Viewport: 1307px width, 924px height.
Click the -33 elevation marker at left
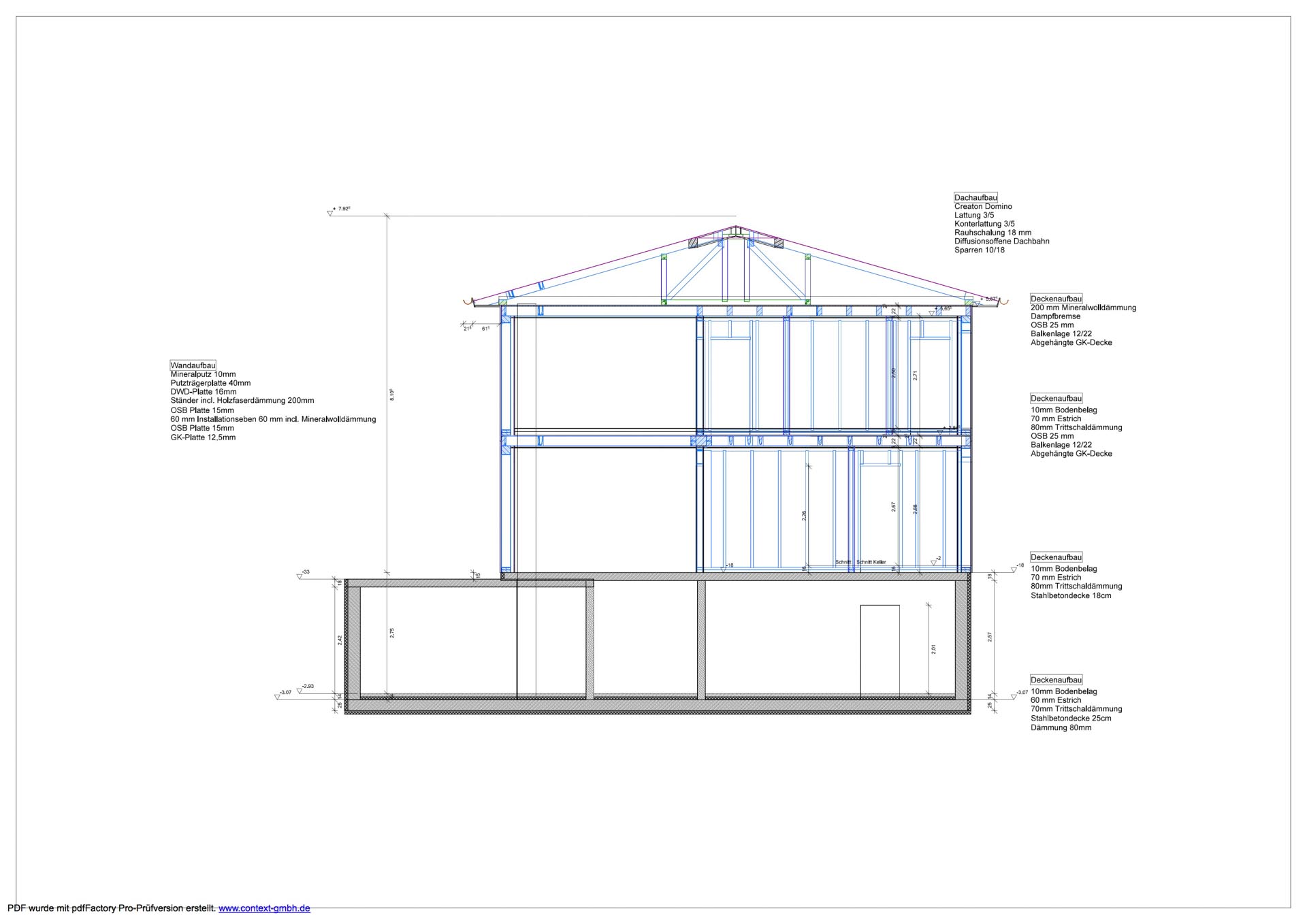point(300,576)
